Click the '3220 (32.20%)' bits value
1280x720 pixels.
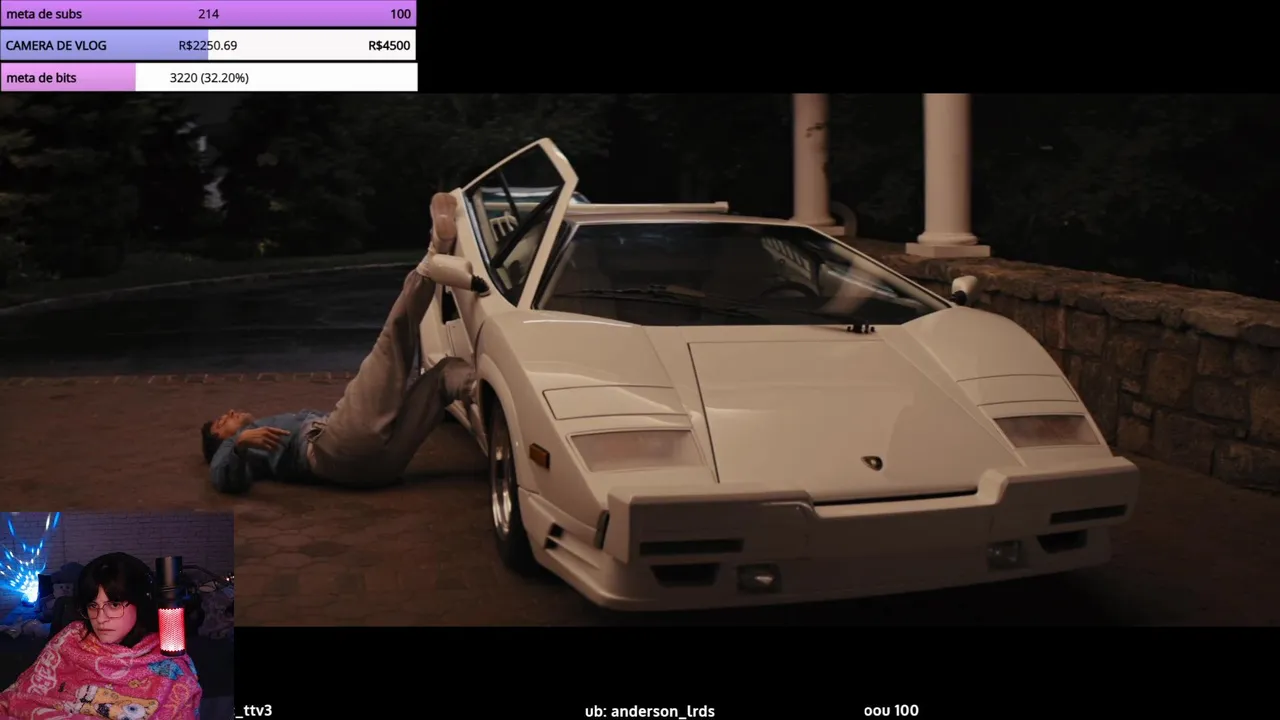(x=209, y=77)
